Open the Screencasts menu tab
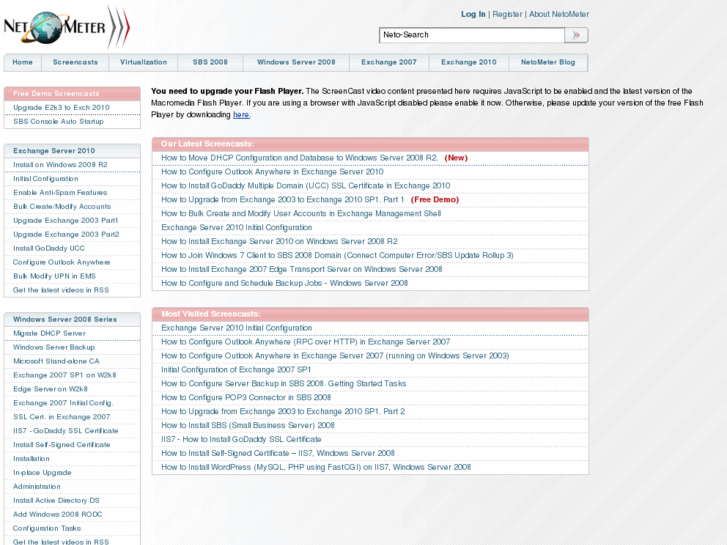 coord(75,62)
